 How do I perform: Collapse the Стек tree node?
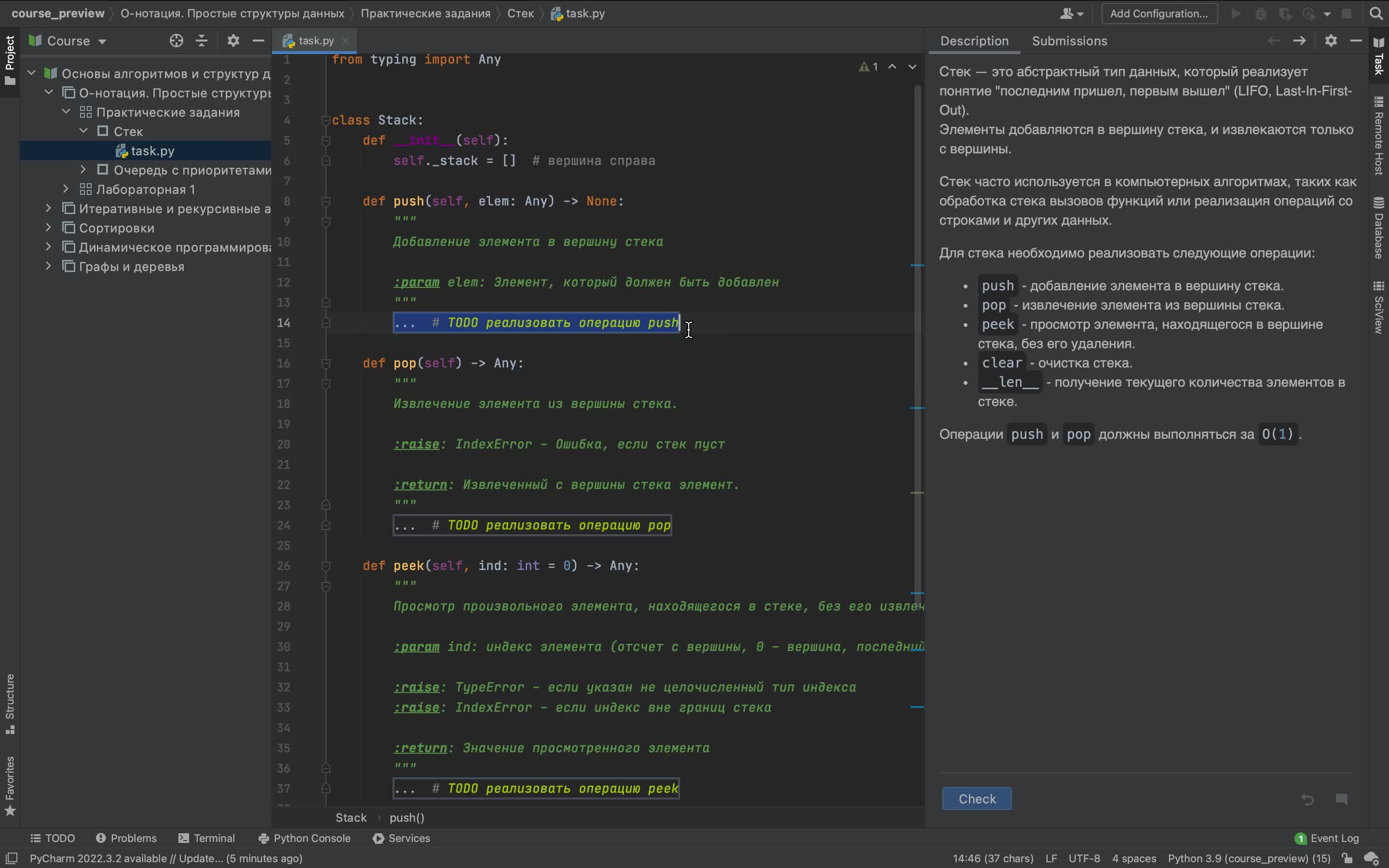(83, 131)
